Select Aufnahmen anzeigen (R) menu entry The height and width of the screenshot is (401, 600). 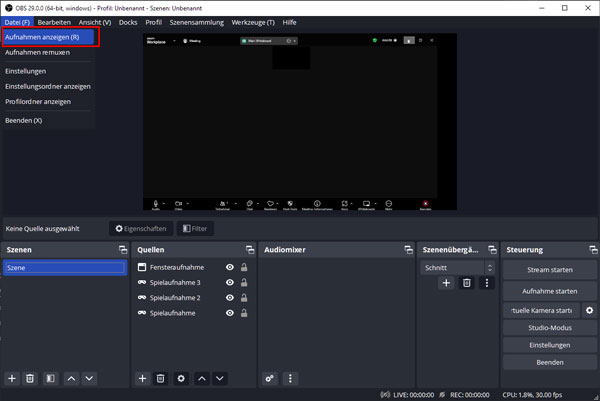point(48,37)
